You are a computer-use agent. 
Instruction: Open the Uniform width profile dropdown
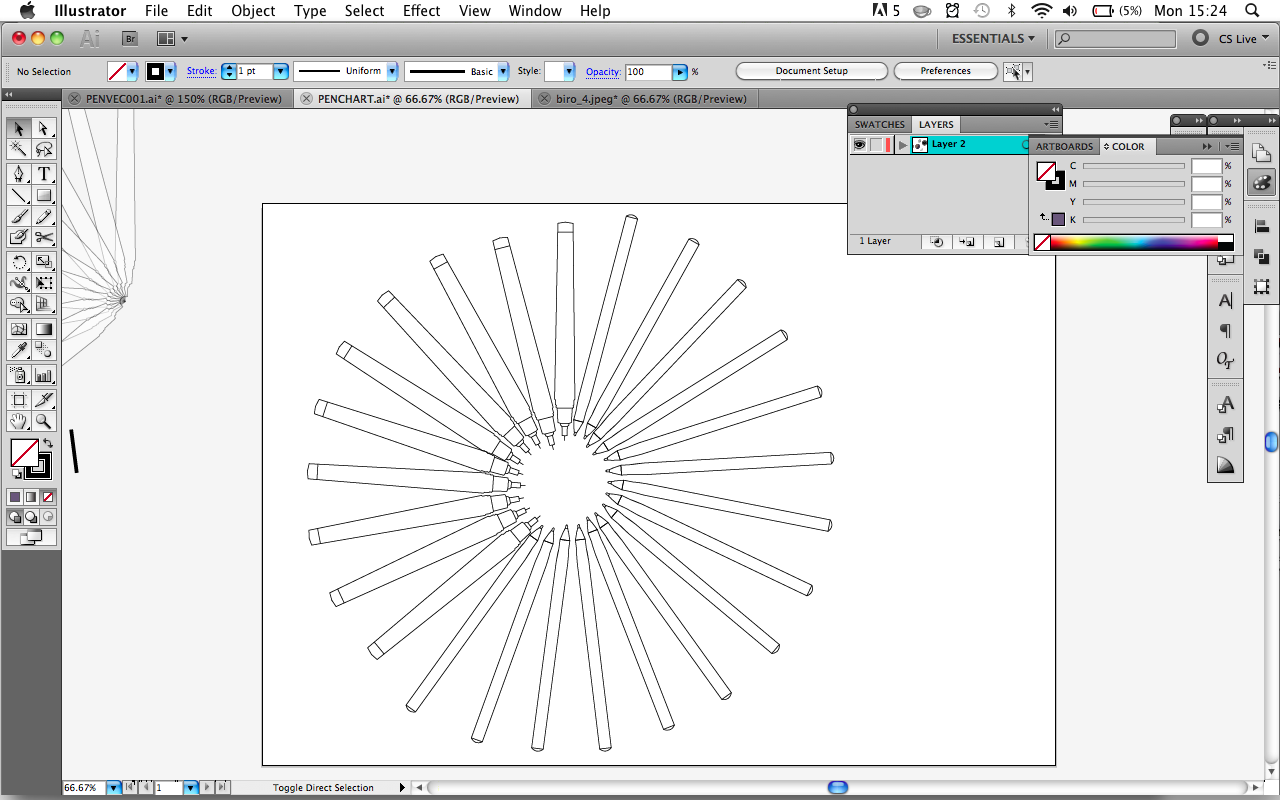[x=391, y=71]
